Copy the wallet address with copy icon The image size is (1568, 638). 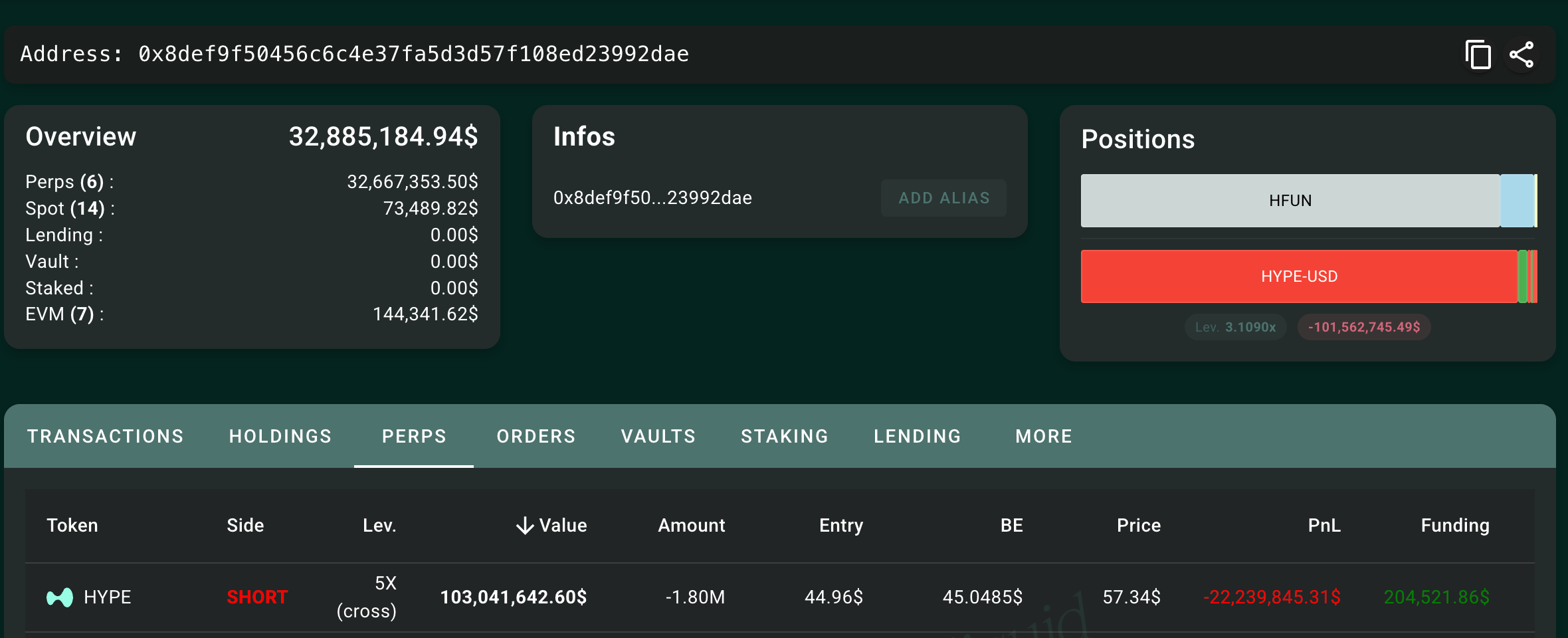point(1478,54)
